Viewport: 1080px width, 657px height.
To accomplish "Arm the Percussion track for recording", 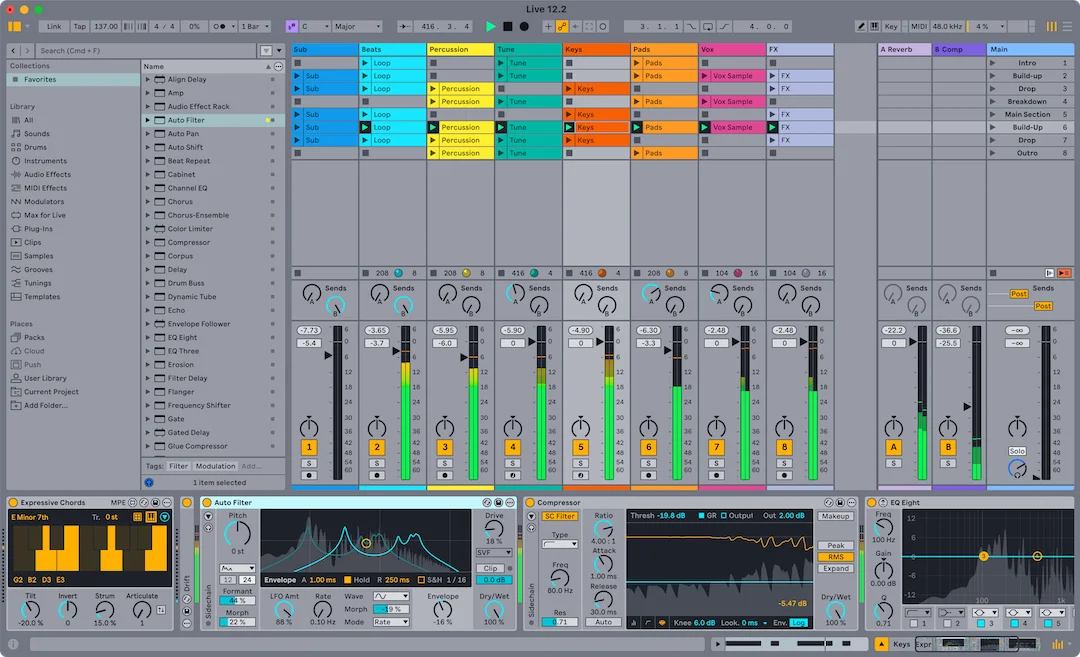I will coord(445,475).
